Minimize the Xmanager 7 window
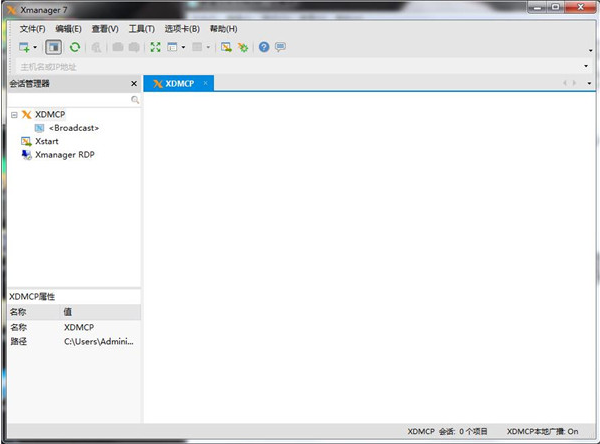 tap(538, 7)
